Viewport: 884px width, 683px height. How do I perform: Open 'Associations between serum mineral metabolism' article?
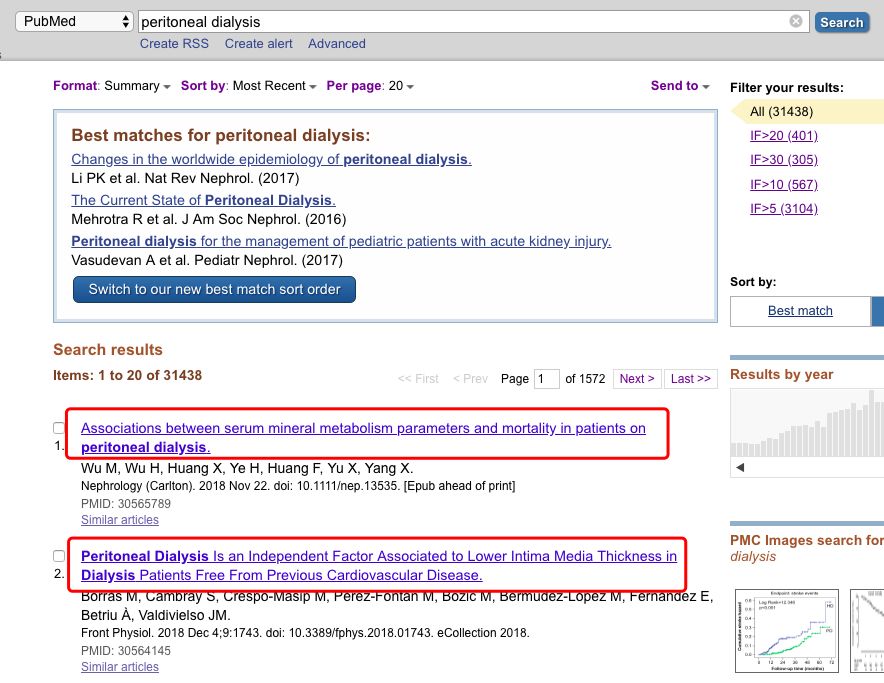click(363, 438)
